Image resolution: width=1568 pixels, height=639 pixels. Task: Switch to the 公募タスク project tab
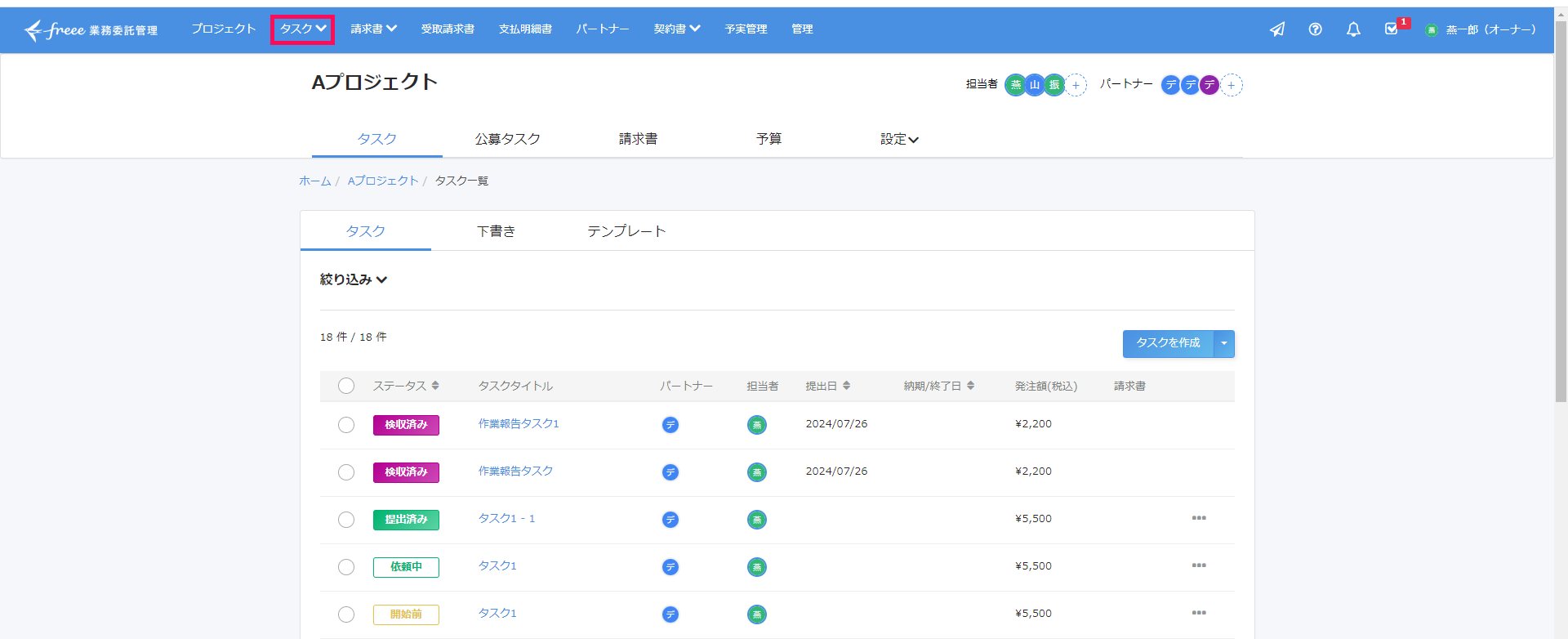[x=508, y=139]
